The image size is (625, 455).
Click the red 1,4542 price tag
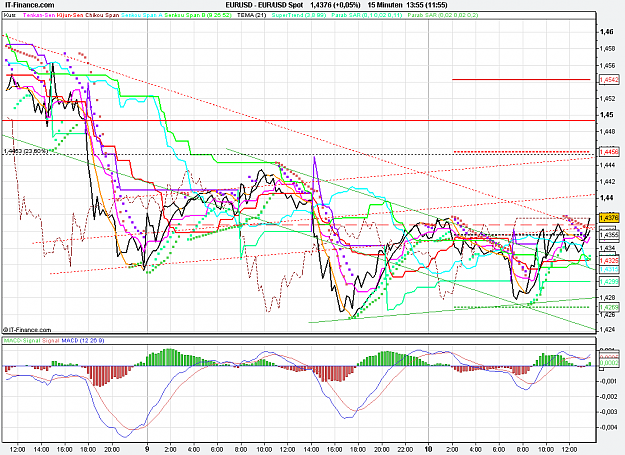tap(609, 80)
